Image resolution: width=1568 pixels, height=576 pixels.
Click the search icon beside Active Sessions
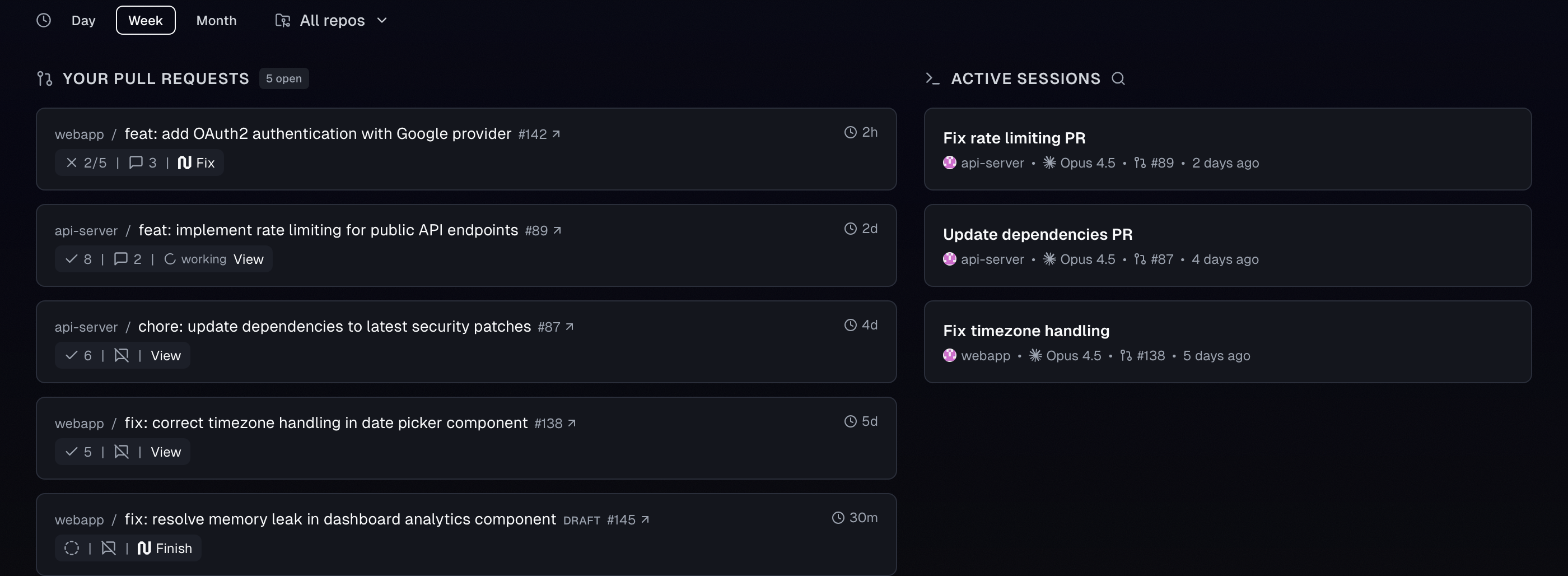1118,78
